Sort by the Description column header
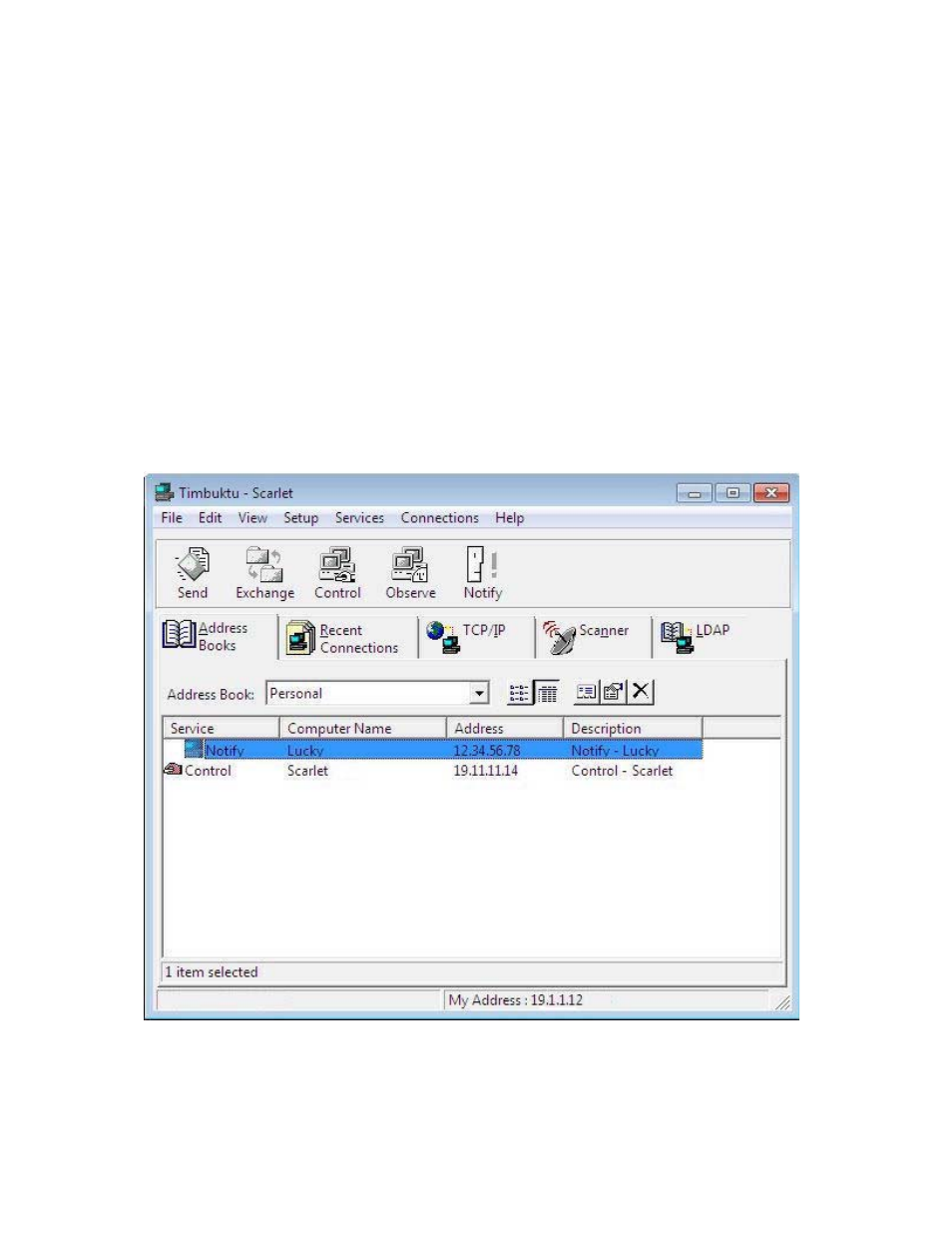Image resolution: width=952 pixels, height=1233 pixels. click(632, 728)
